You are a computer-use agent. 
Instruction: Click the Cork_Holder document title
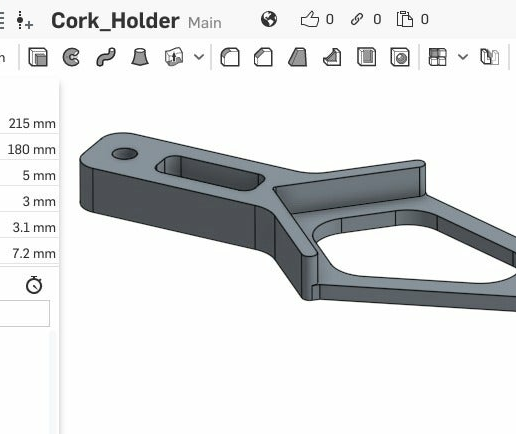pos(115,21)
